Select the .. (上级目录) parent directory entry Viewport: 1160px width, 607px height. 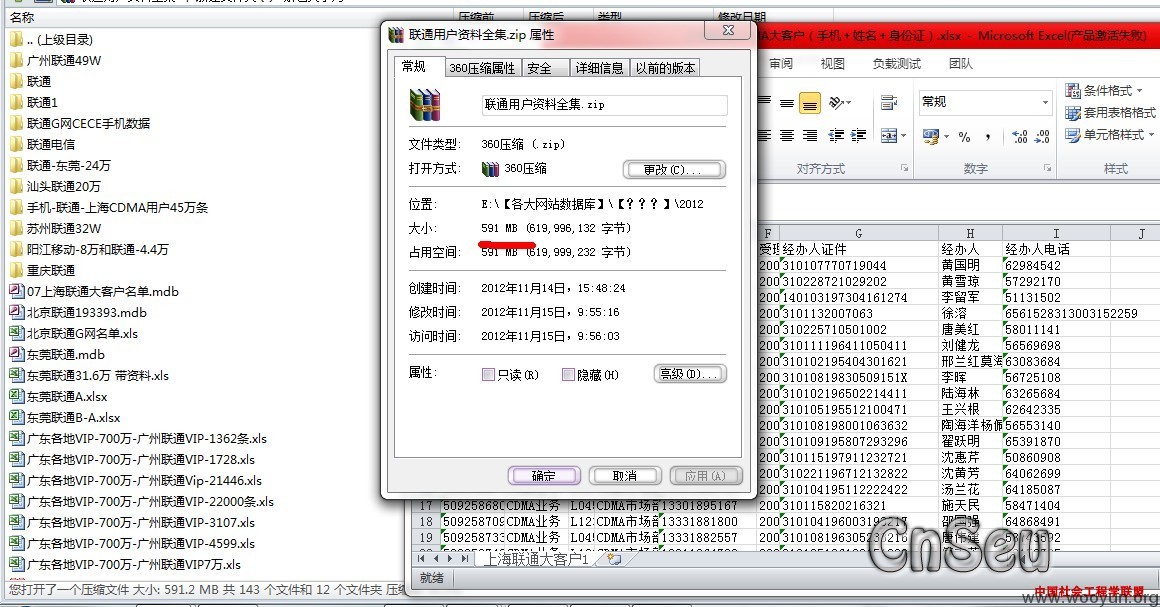52,39
